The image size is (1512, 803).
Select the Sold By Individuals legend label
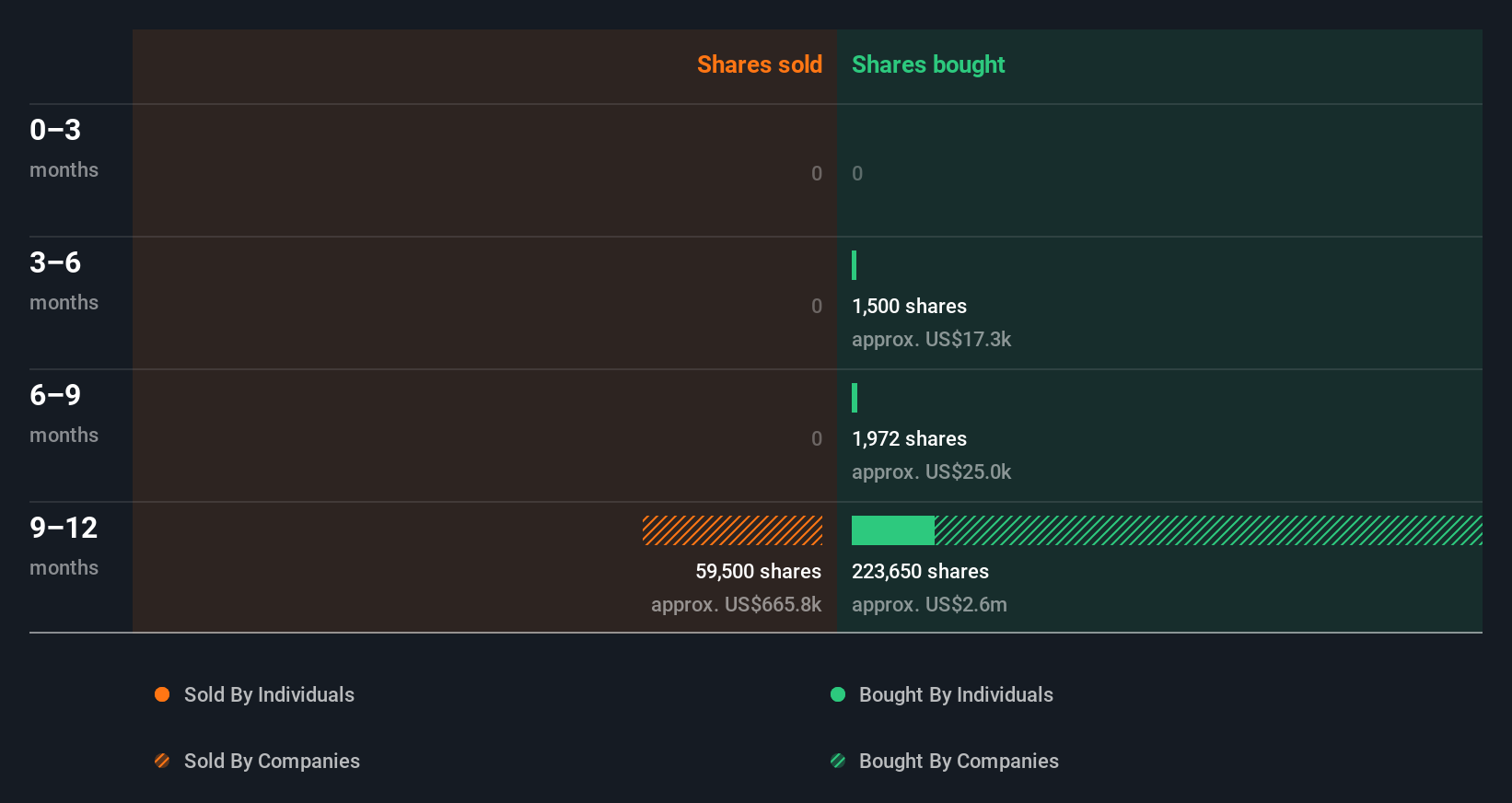pos(269,694)
